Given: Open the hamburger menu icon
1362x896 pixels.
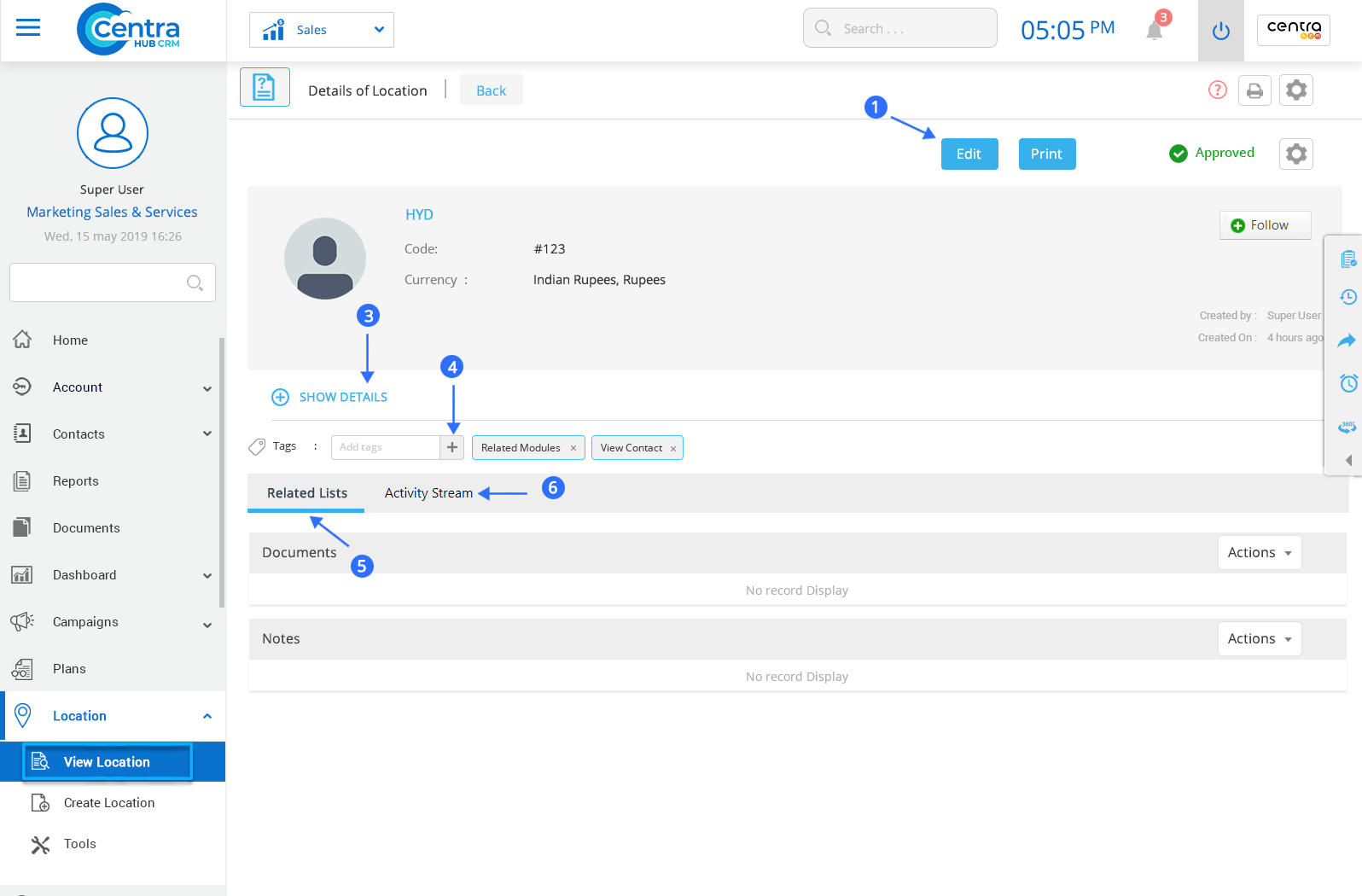Looking at the screenshot, I should 28,28.
